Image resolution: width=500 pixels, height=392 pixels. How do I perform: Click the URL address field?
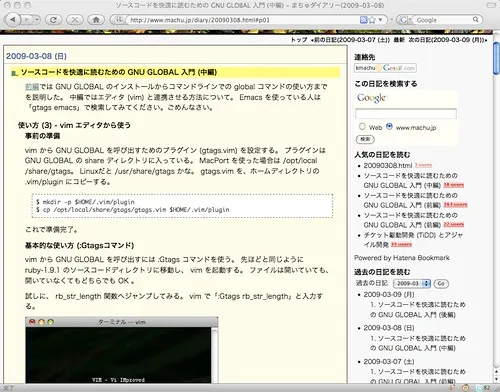(243, 20)
